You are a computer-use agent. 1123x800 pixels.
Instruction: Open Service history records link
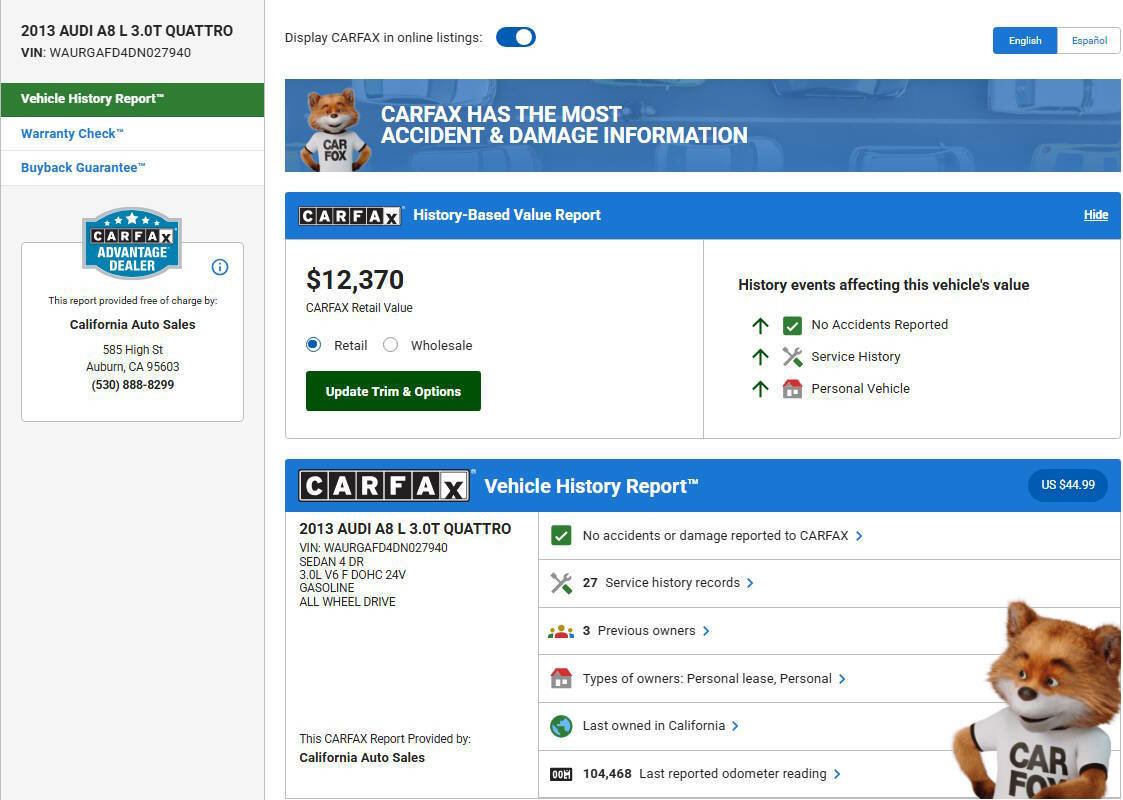click(661, 583)
